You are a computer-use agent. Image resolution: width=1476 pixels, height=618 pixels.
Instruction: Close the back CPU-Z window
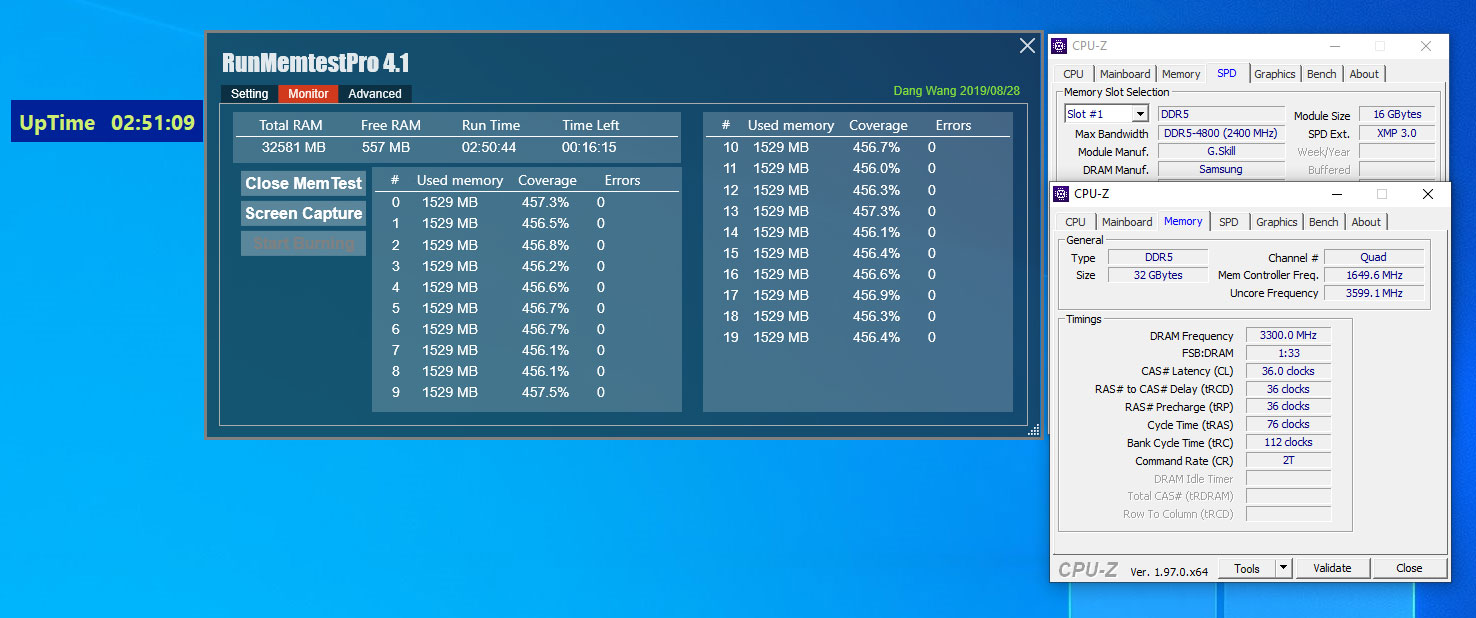tap(1426, 46)
